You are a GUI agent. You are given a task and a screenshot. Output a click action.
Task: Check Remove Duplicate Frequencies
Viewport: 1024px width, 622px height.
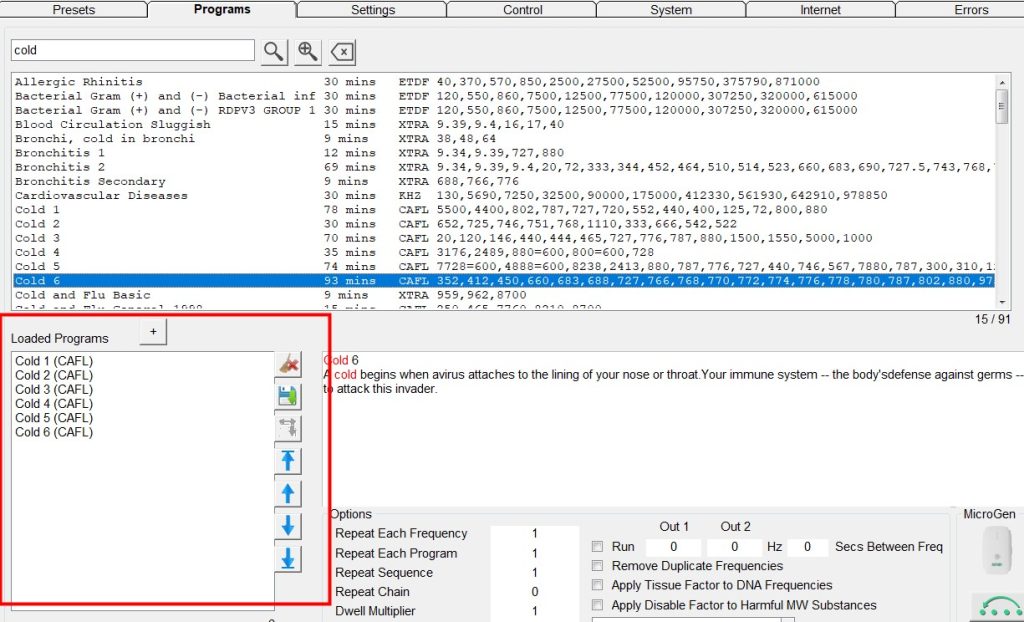pos(598,566)
